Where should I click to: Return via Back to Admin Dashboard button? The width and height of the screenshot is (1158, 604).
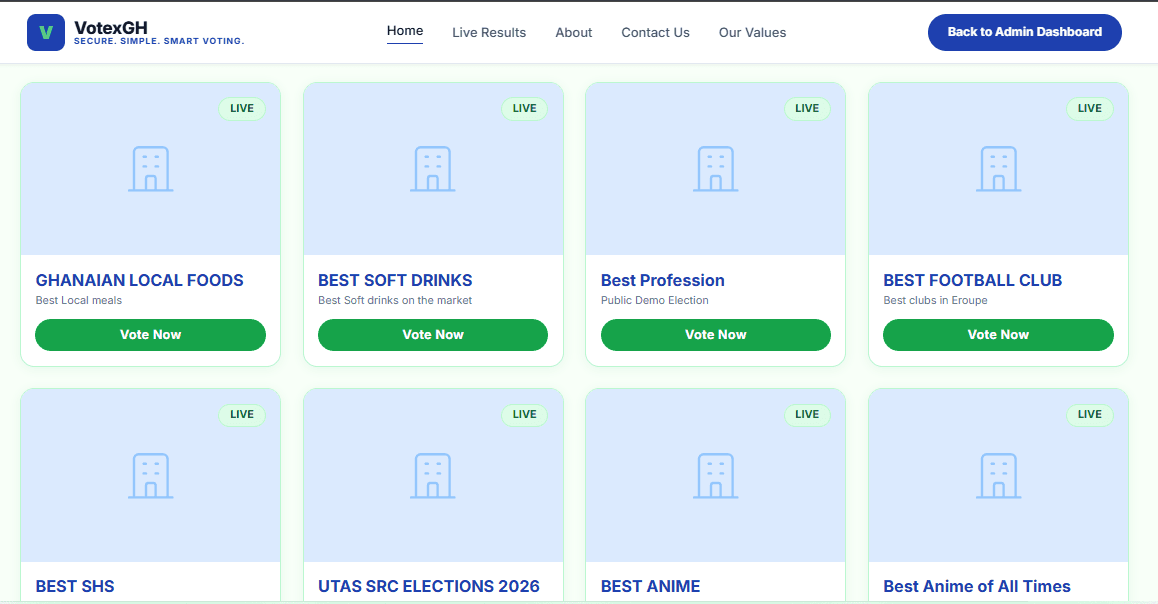click(1024, 32)
